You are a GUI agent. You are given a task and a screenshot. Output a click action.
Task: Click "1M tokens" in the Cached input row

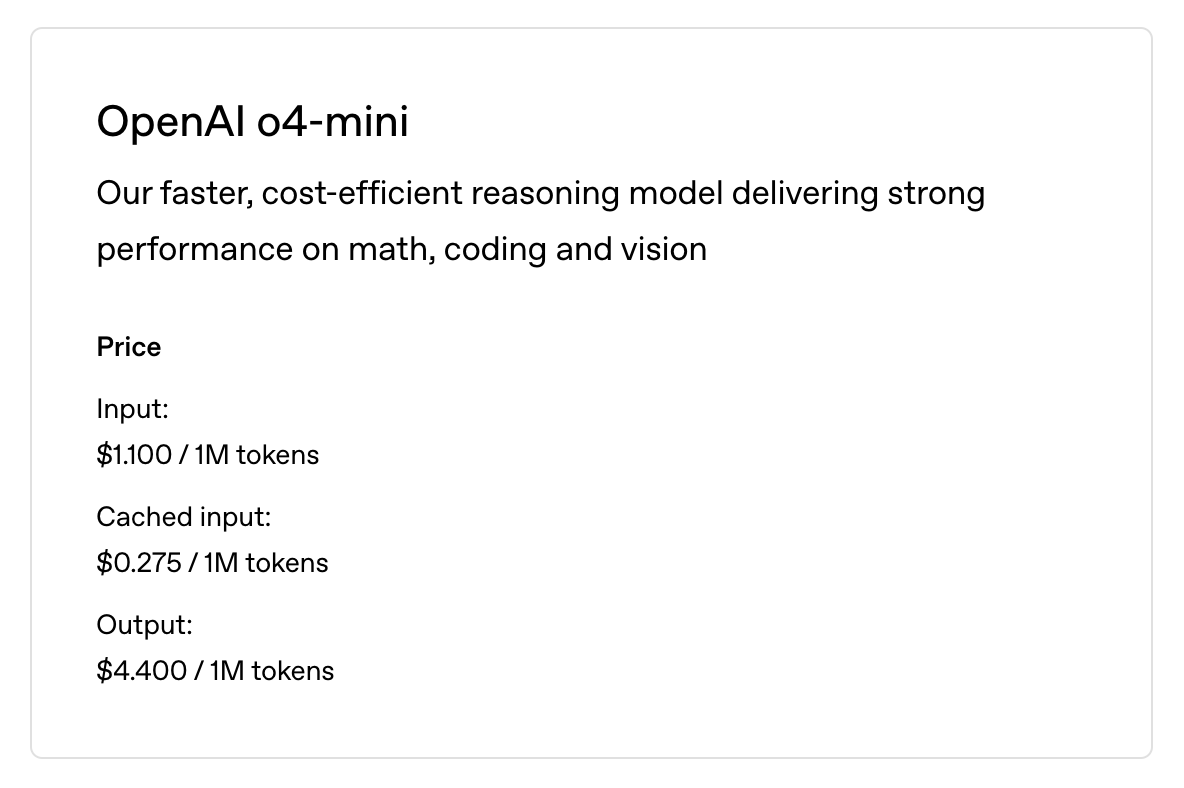266,563
